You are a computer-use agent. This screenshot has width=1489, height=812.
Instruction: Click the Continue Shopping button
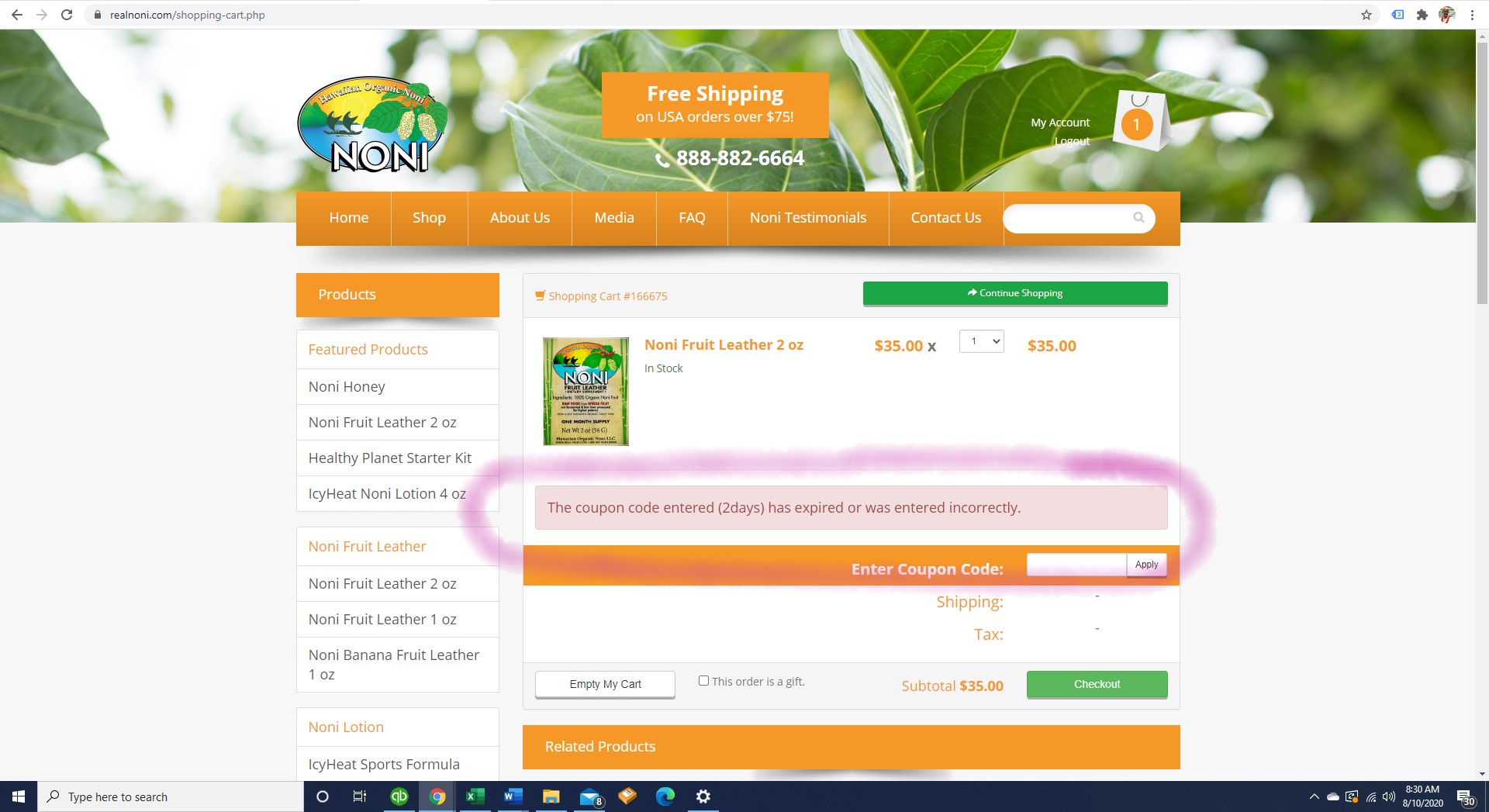[x=1015, y=293]
